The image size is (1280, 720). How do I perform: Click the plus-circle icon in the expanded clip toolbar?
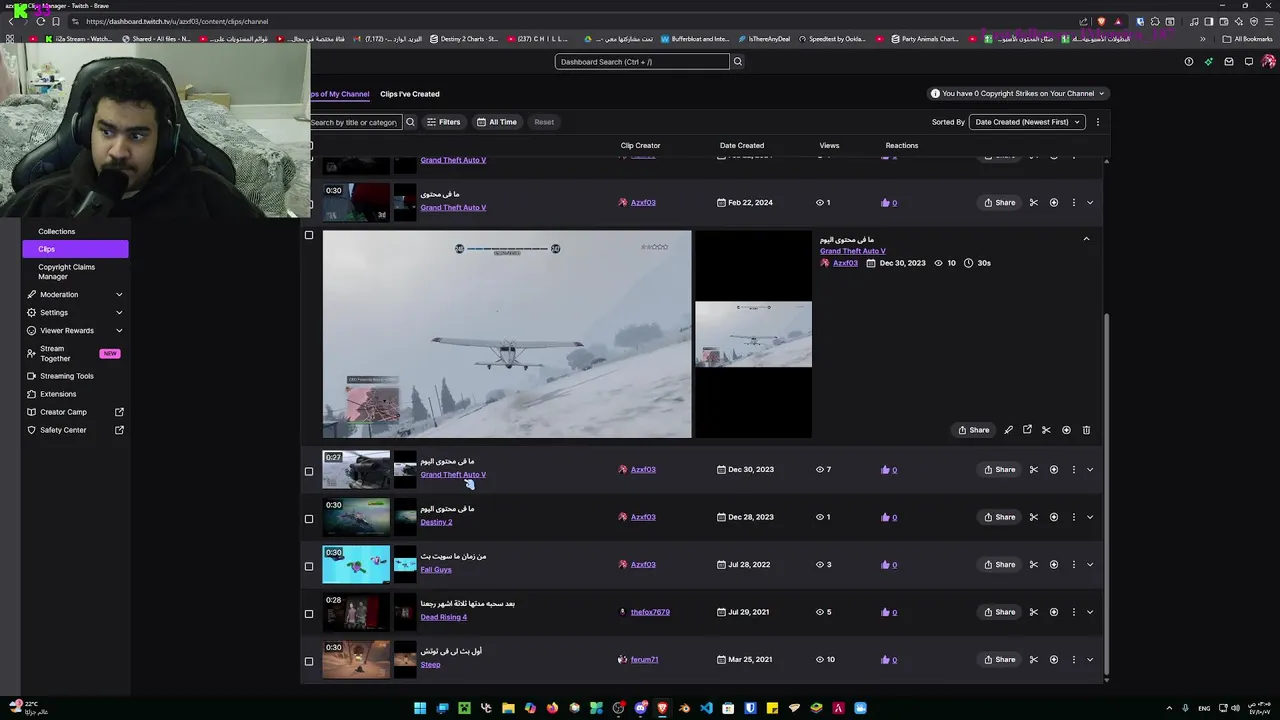pos(1066,430)
